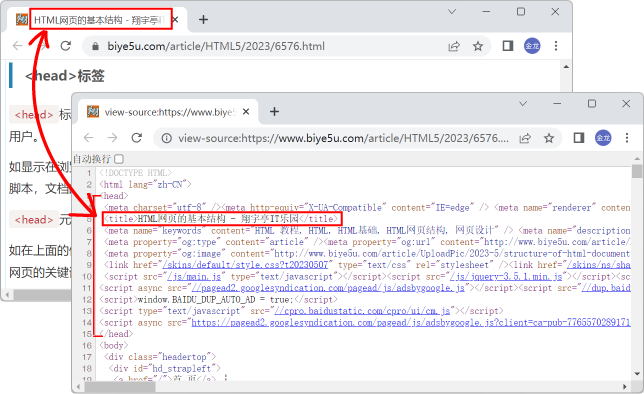Screen dimensions: 644x394
Task: Open adsbygoogle.js link on line 11
Action: 328,288
